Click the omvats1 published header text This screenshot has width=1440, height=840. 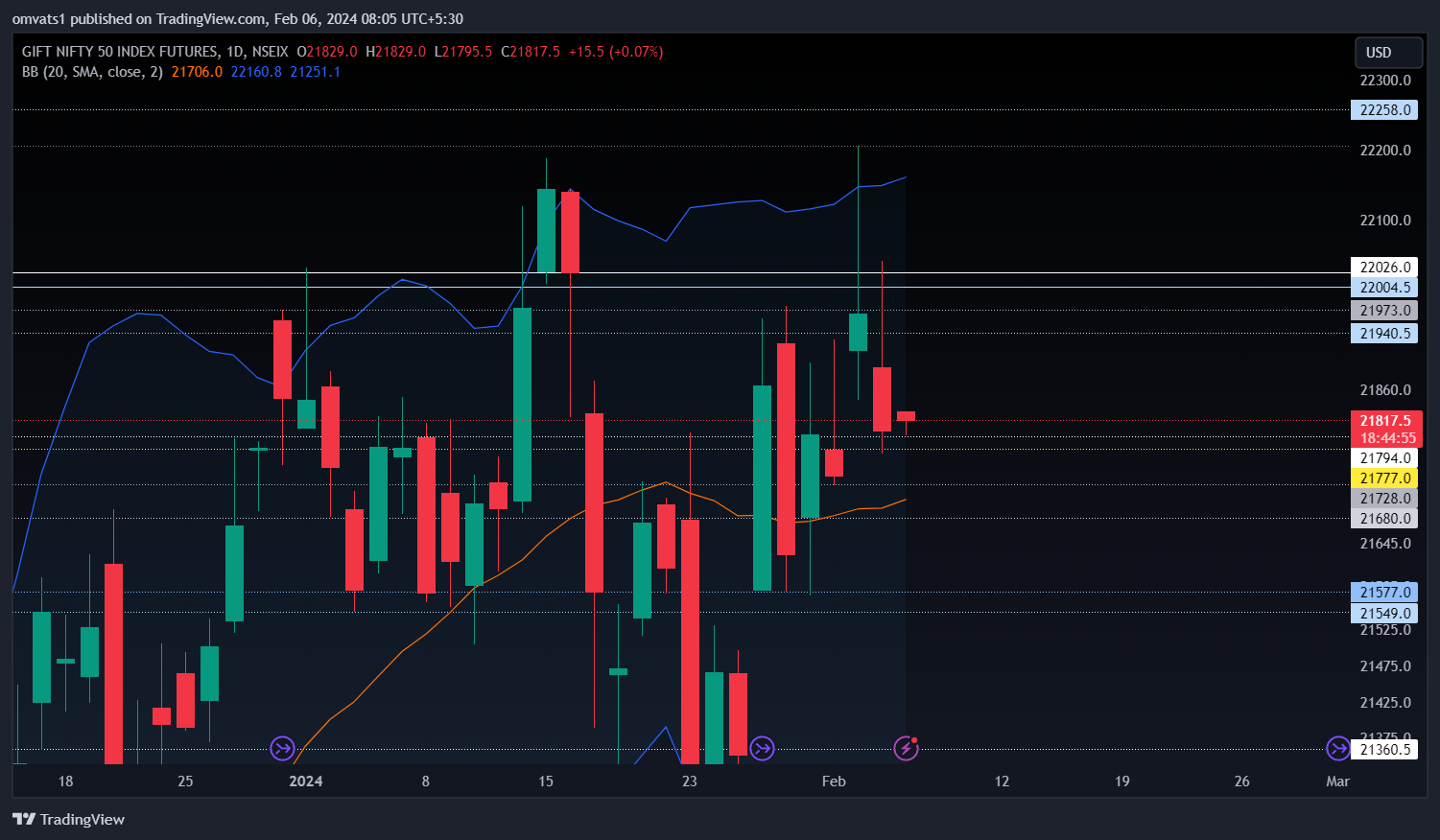point(237,19)
